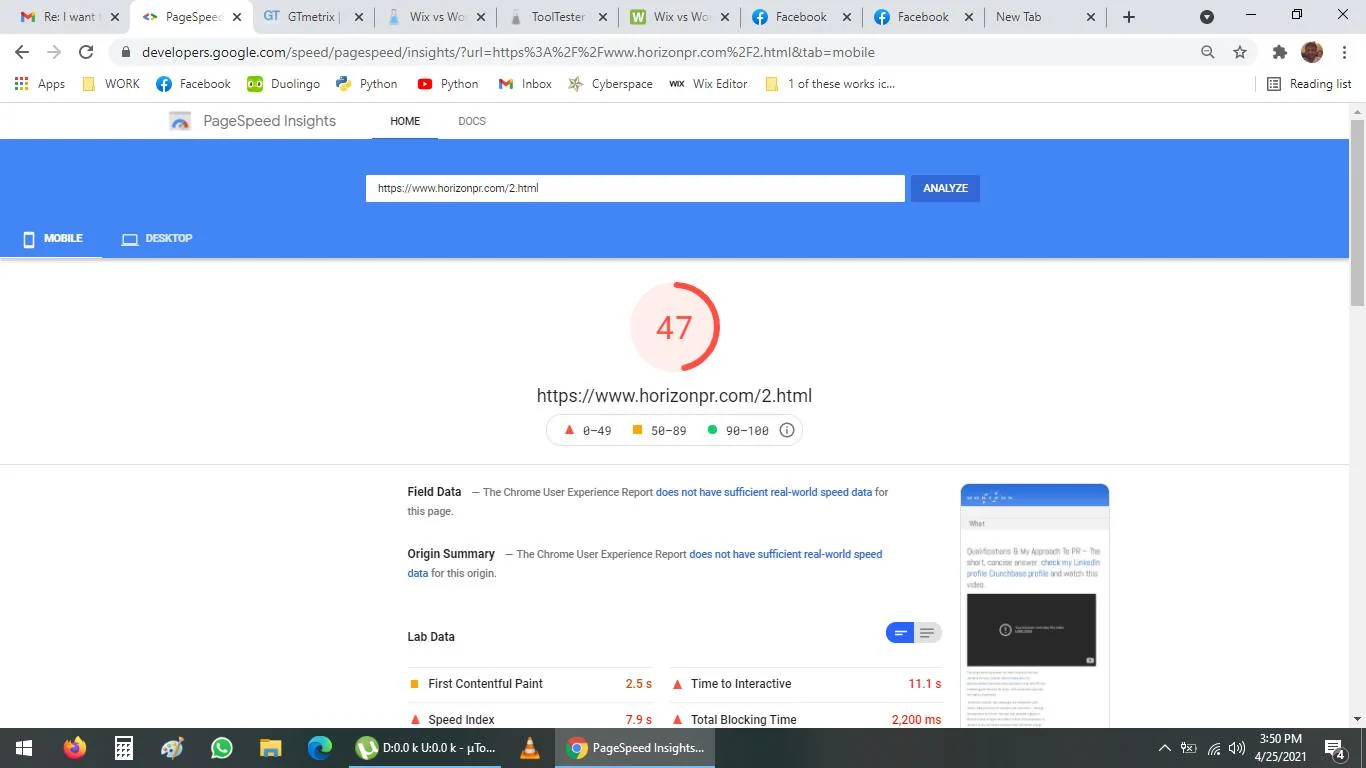Open the zoom magnifier in address bar
Viewport: 1366px width, 768px height.
coord(1208,52)
